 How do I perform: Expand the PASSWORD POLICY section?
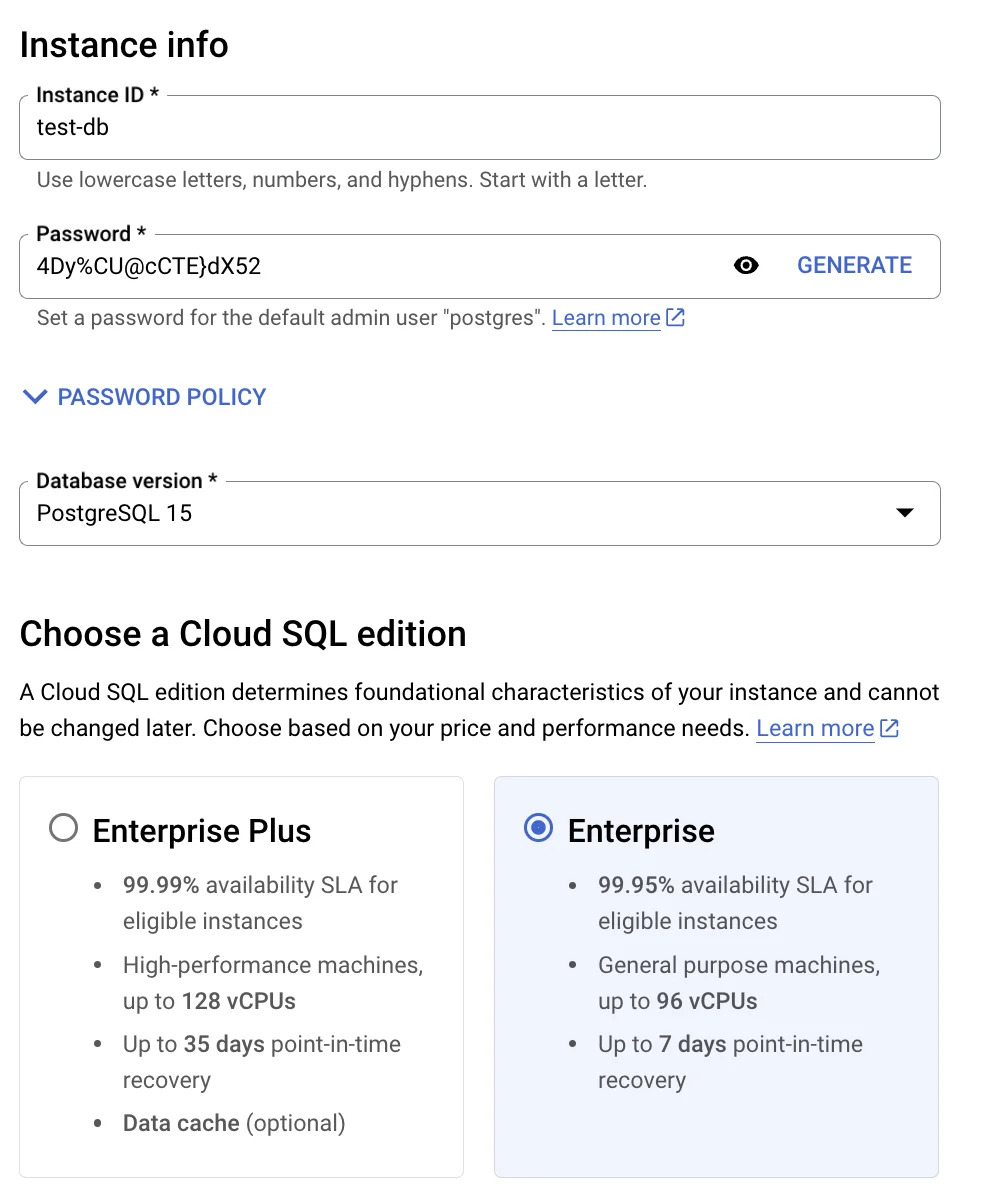[x=144, y=397]
